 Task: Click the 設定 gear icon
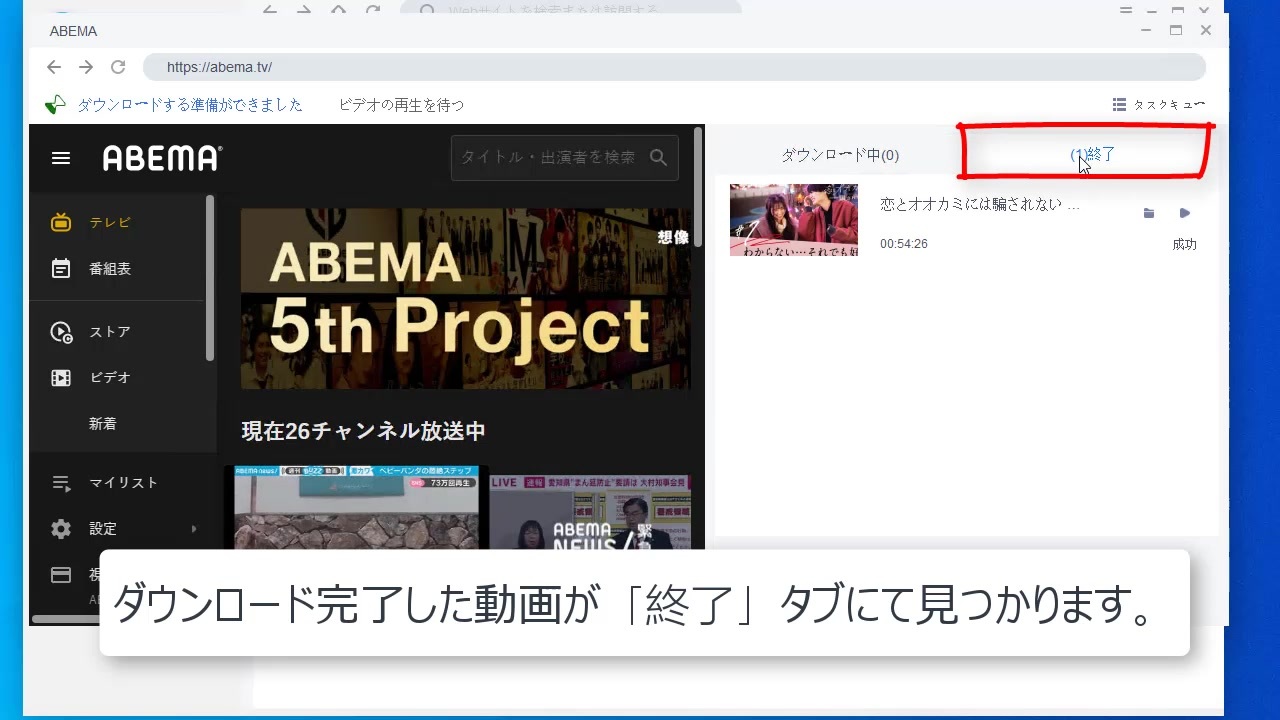(61, 529)
